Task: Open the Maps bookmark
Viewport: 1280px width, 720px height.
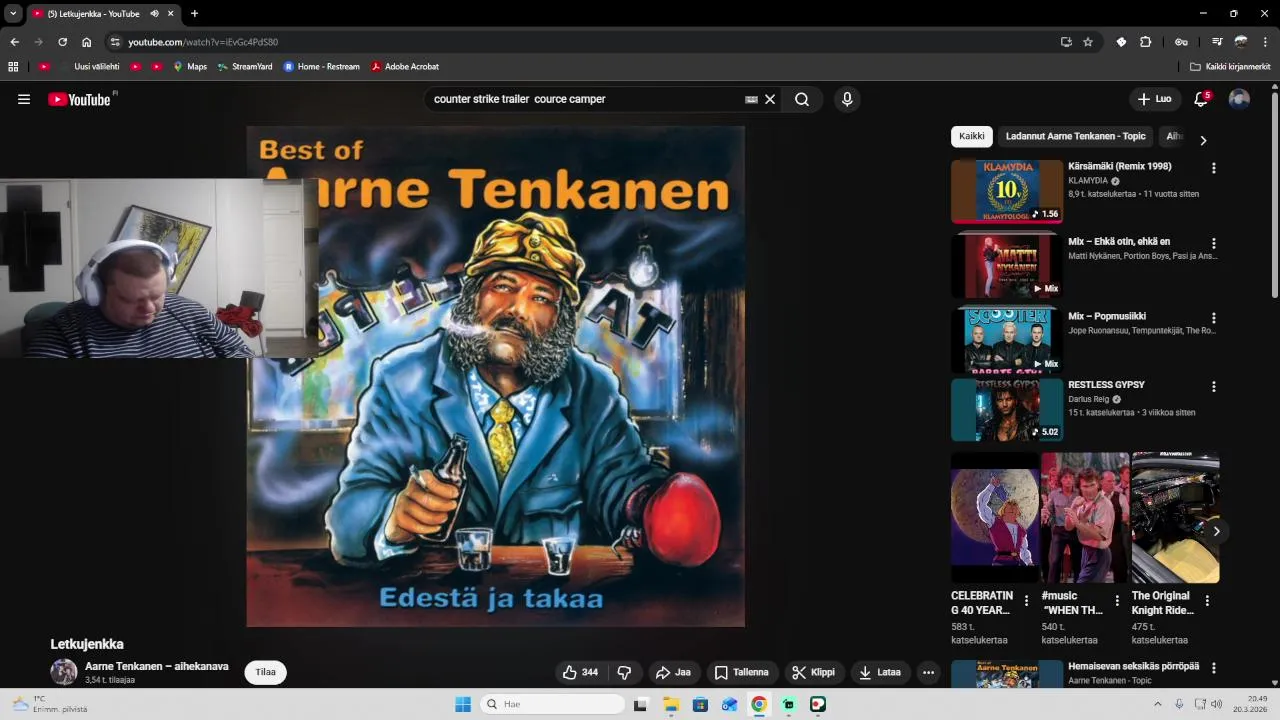Action: click(190, 67)
